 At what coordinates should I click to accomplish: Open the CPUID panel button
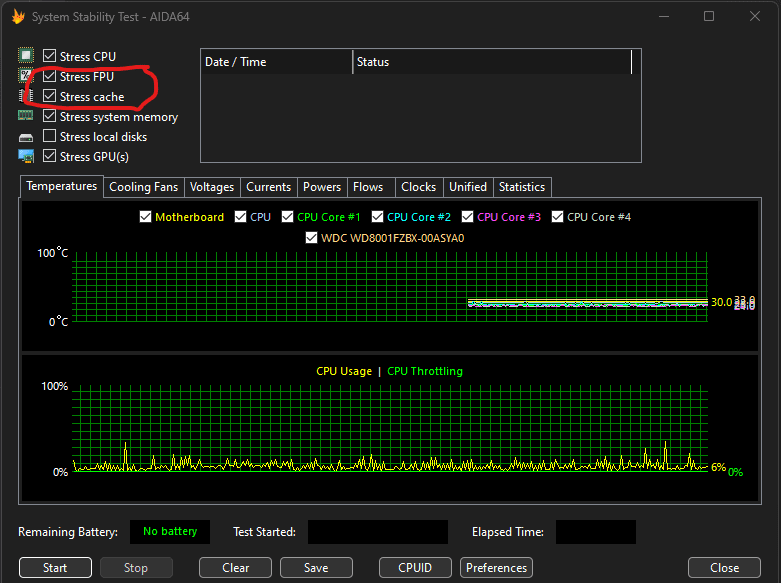tap(415, 568)
